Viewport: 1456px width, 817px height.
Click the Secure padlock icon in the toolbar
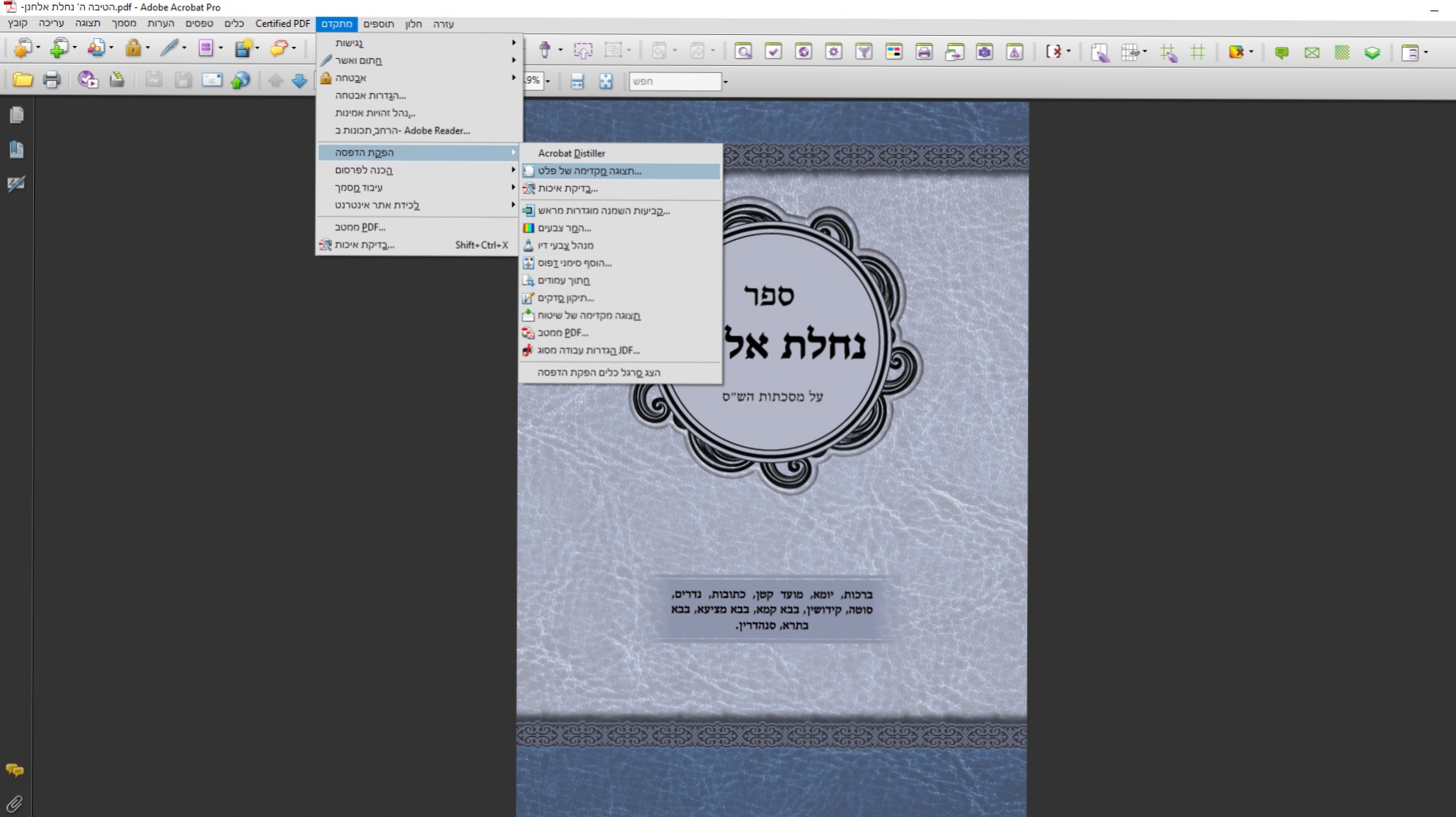[133, 48]
